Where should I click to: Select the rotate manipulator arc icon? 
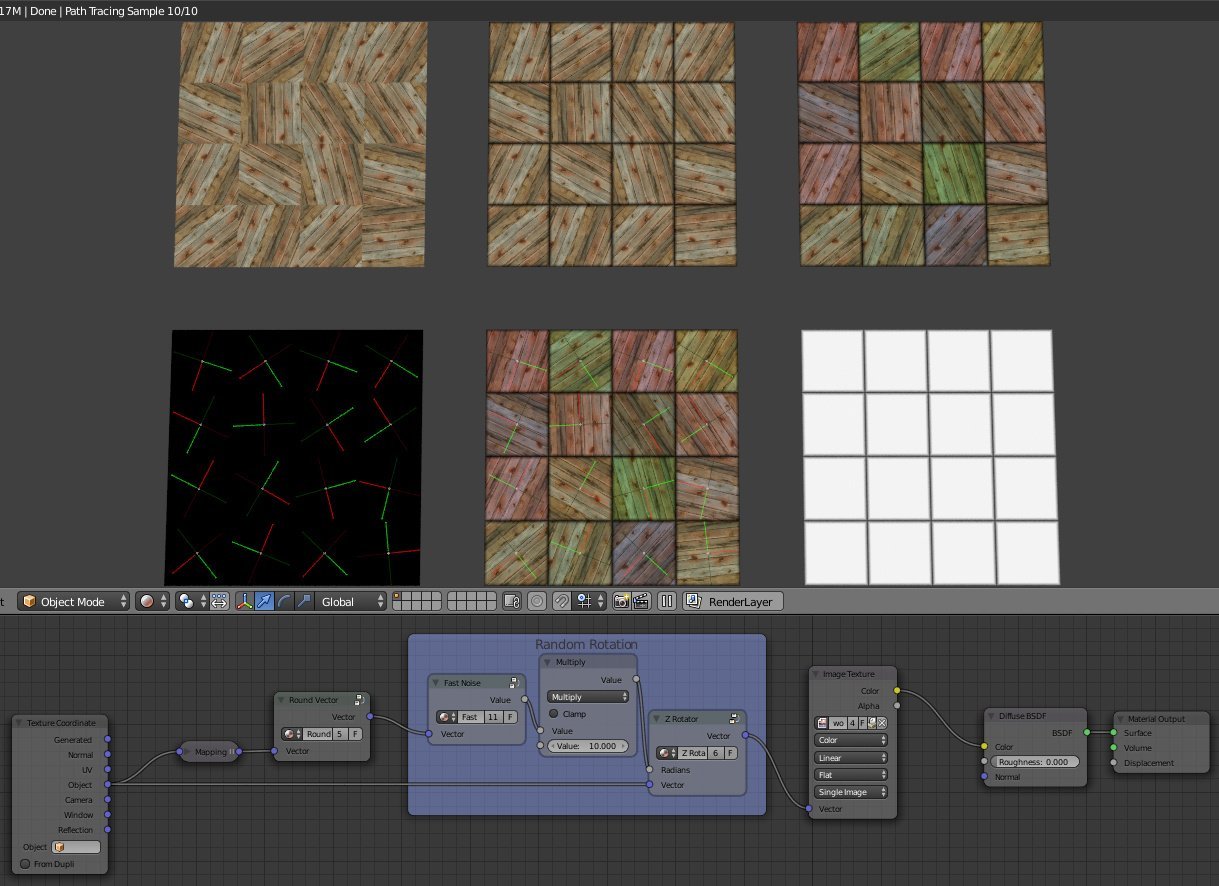point(285,602)
